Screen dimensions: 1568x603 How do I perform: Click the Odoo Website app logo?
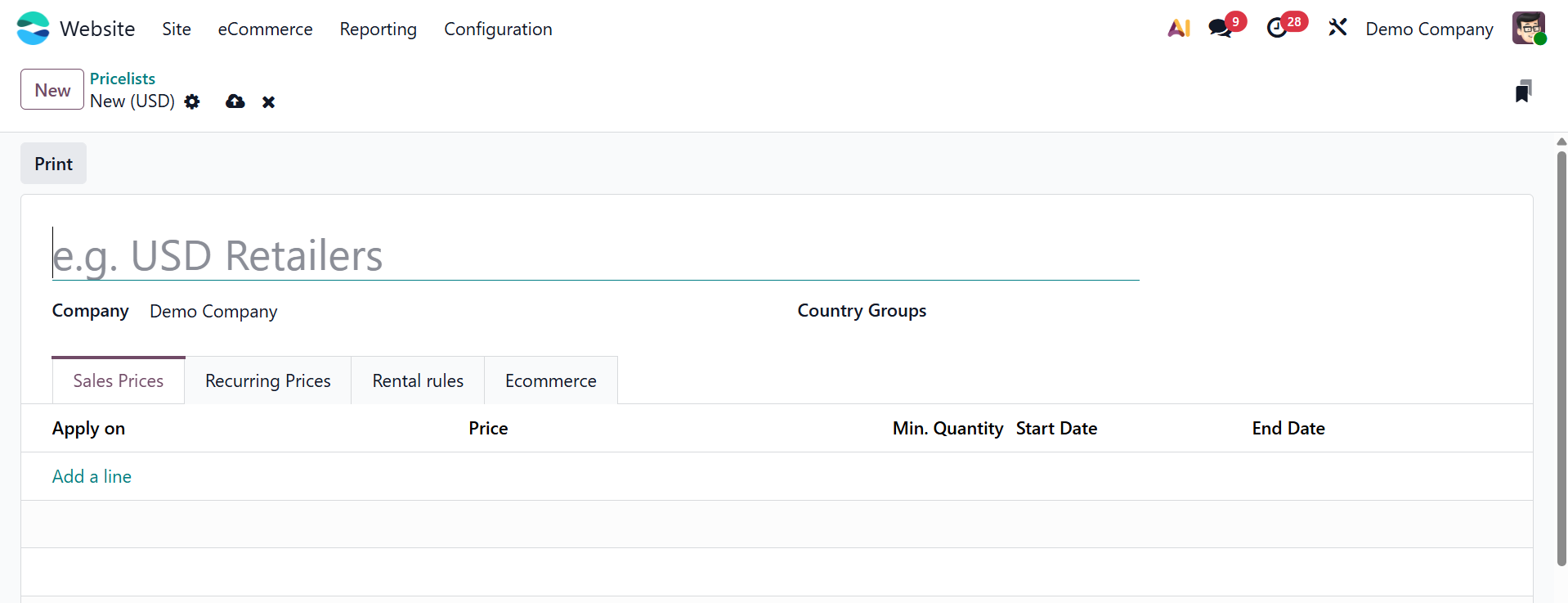[34, 29]
